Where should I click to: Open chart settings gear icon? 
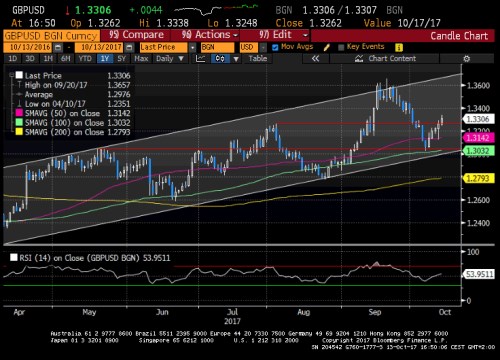point(467,59)
